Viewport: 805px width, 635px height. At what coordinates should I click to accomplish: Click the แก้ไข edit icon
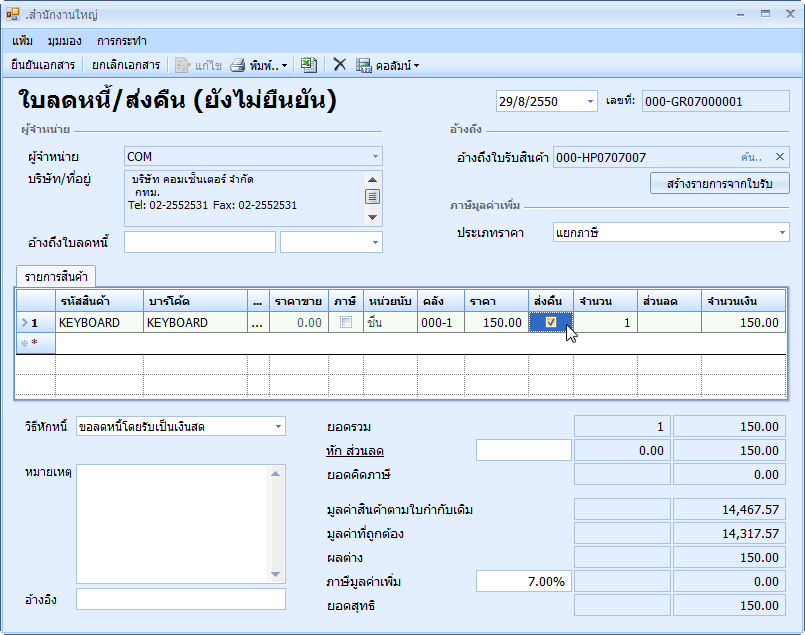click(x=183, y=65)
